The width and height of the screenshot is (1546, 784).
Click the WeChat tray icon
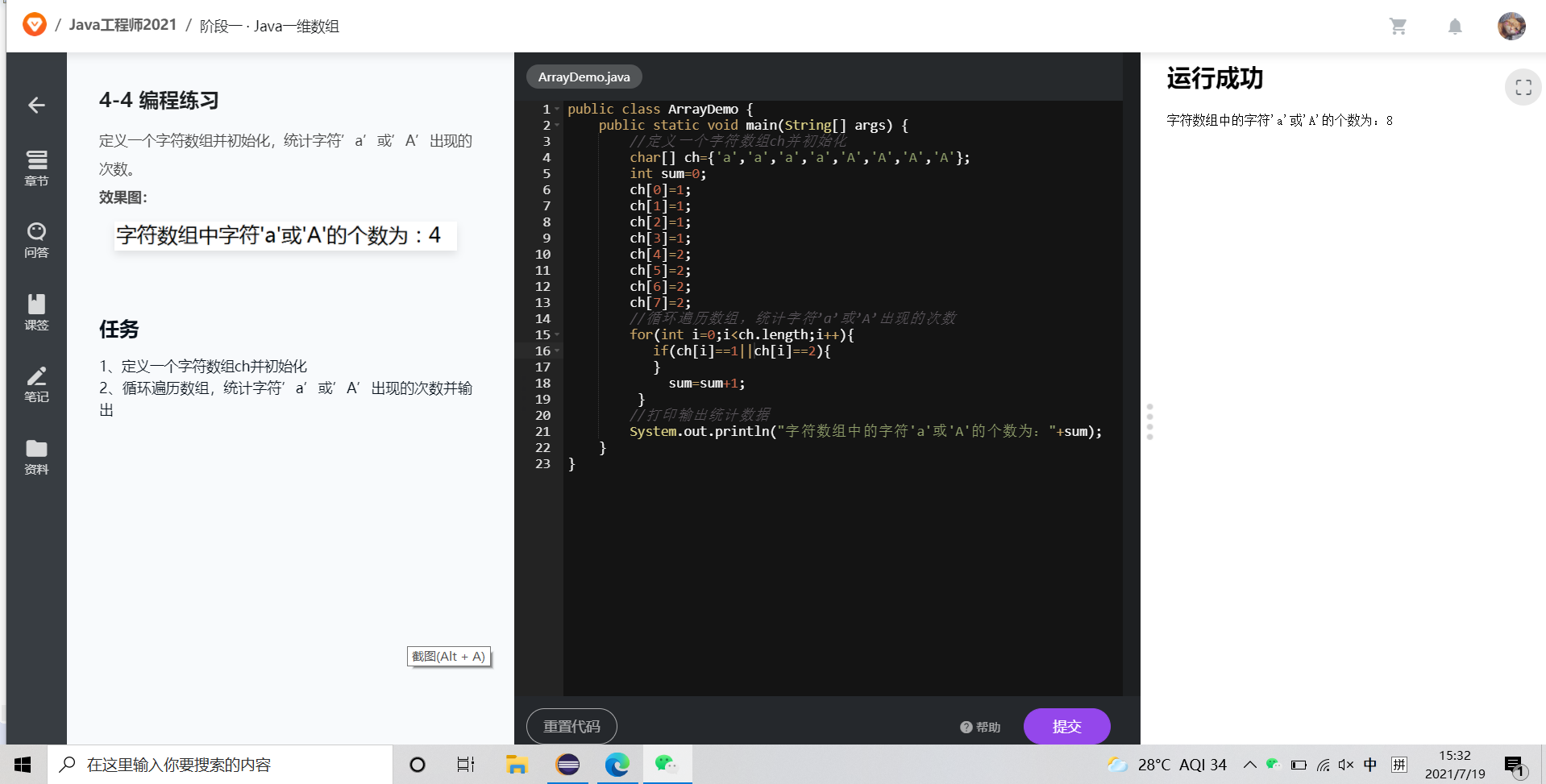pyautogui.click(x=1273, y=765)
